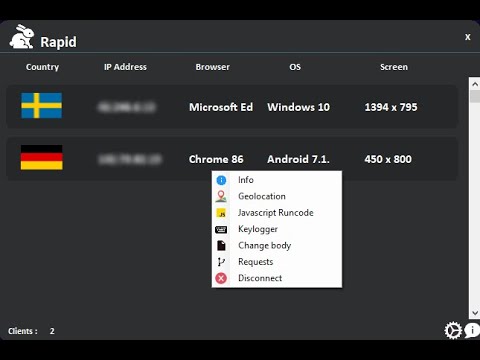480x360 pixels.
Task: Click the IP Address column header
Action: [x=125, y=67]
